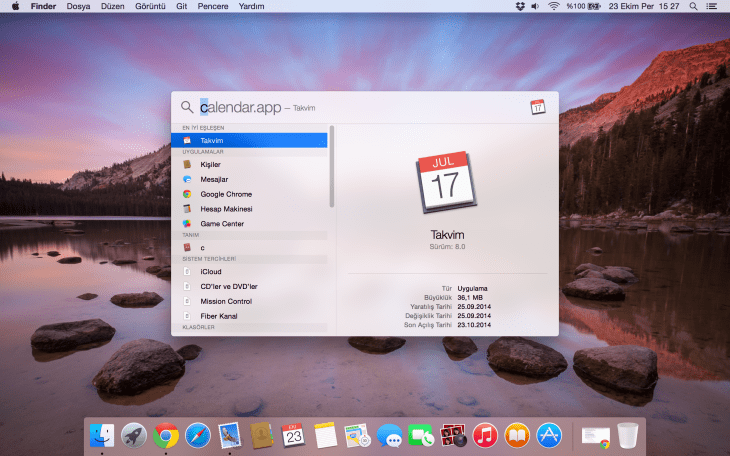This screenshot has width=730, height=456.
Task: Click battery %100 indicator in menu bar
Action: click(583, 6)
